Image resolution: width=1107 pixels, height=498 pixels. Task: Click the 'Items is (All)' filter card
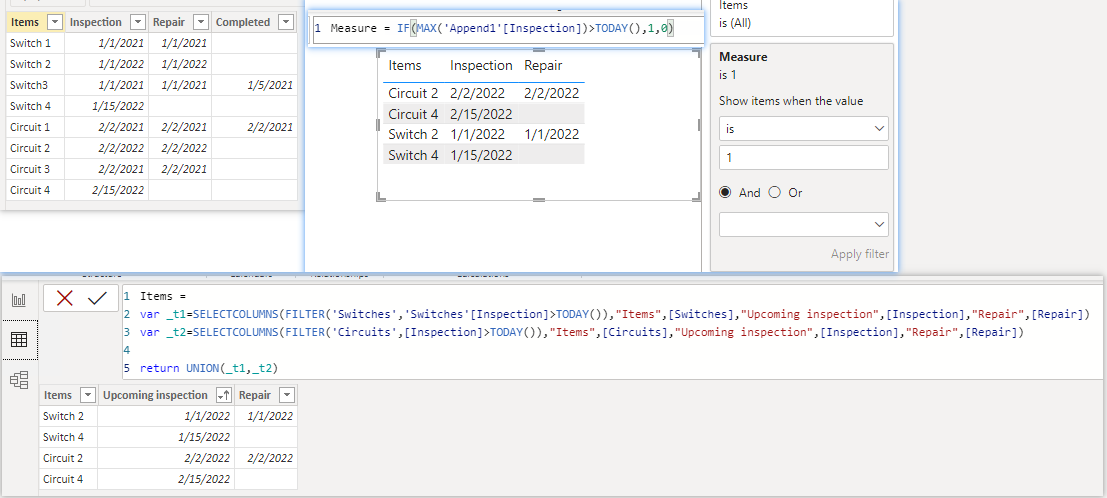click(x=802, y=16)
